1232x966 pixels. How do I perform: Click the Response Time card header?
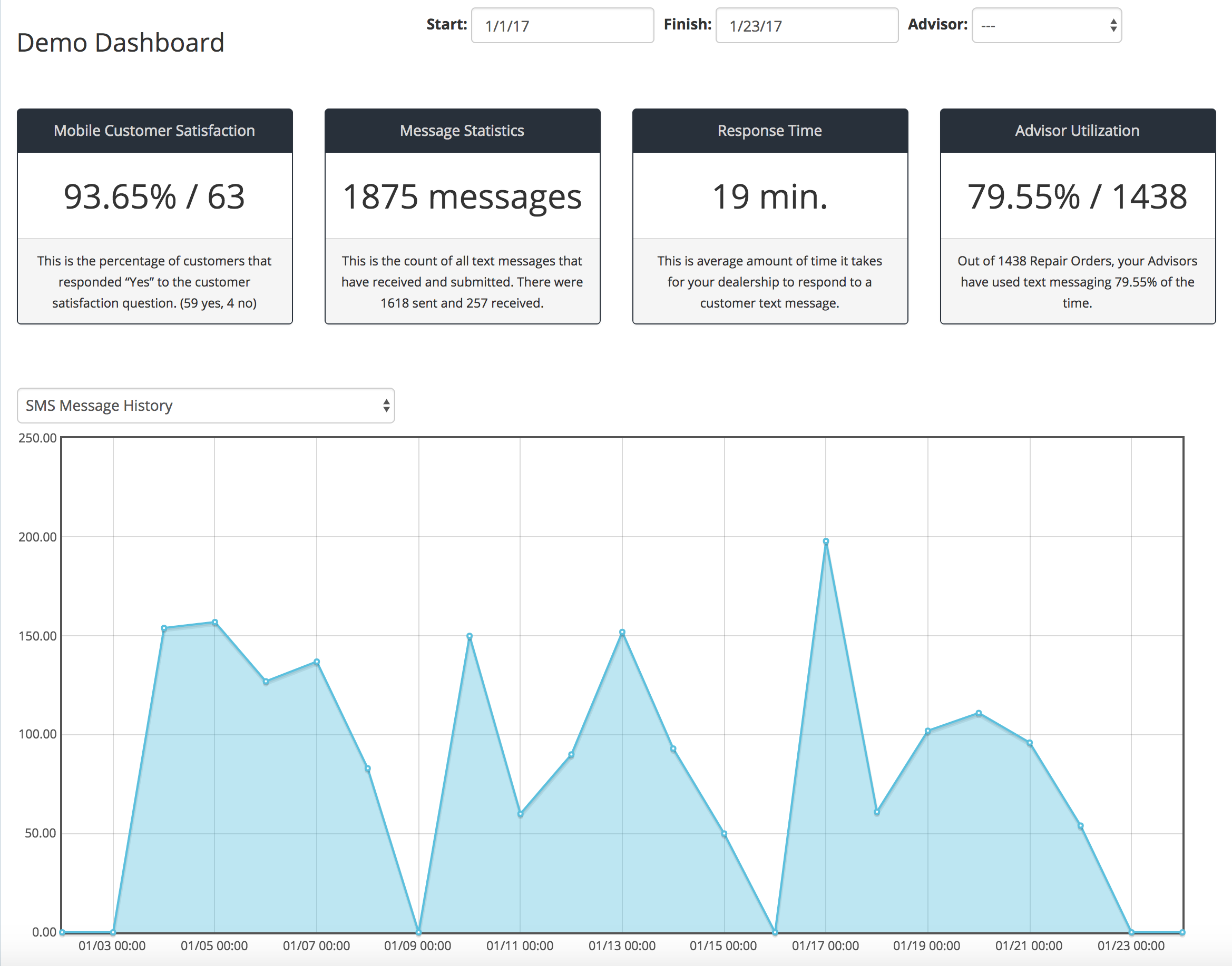coord(770,131)
